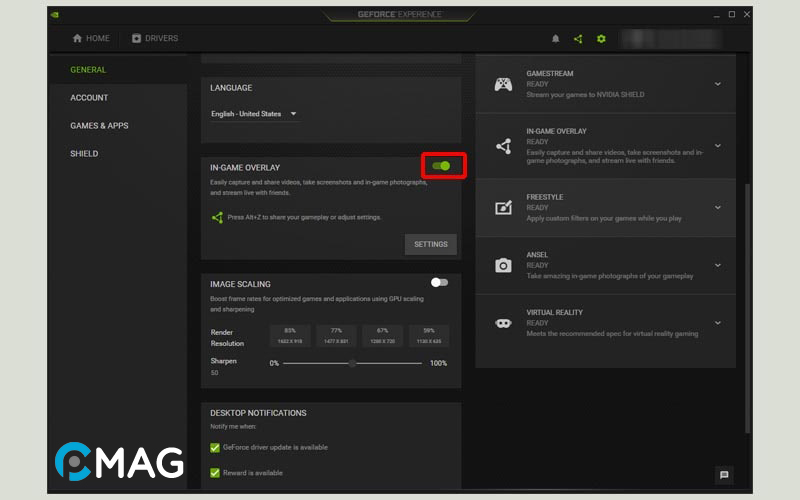Image resolution: width=800 pixels, height=500 pixels.
Task: Click the blurred user account name
Action: point(670,39)
